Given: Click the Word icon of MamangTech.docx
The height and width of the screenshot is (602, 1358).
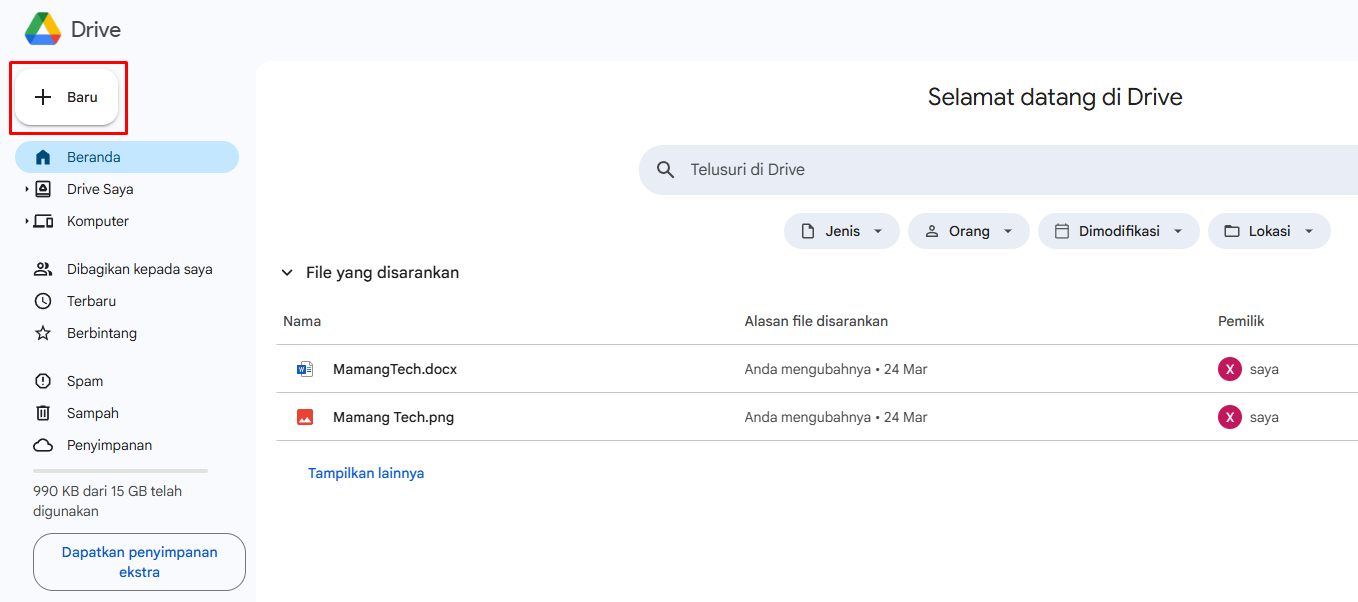Looking at the screenshot, I should [x=305, y=369].
